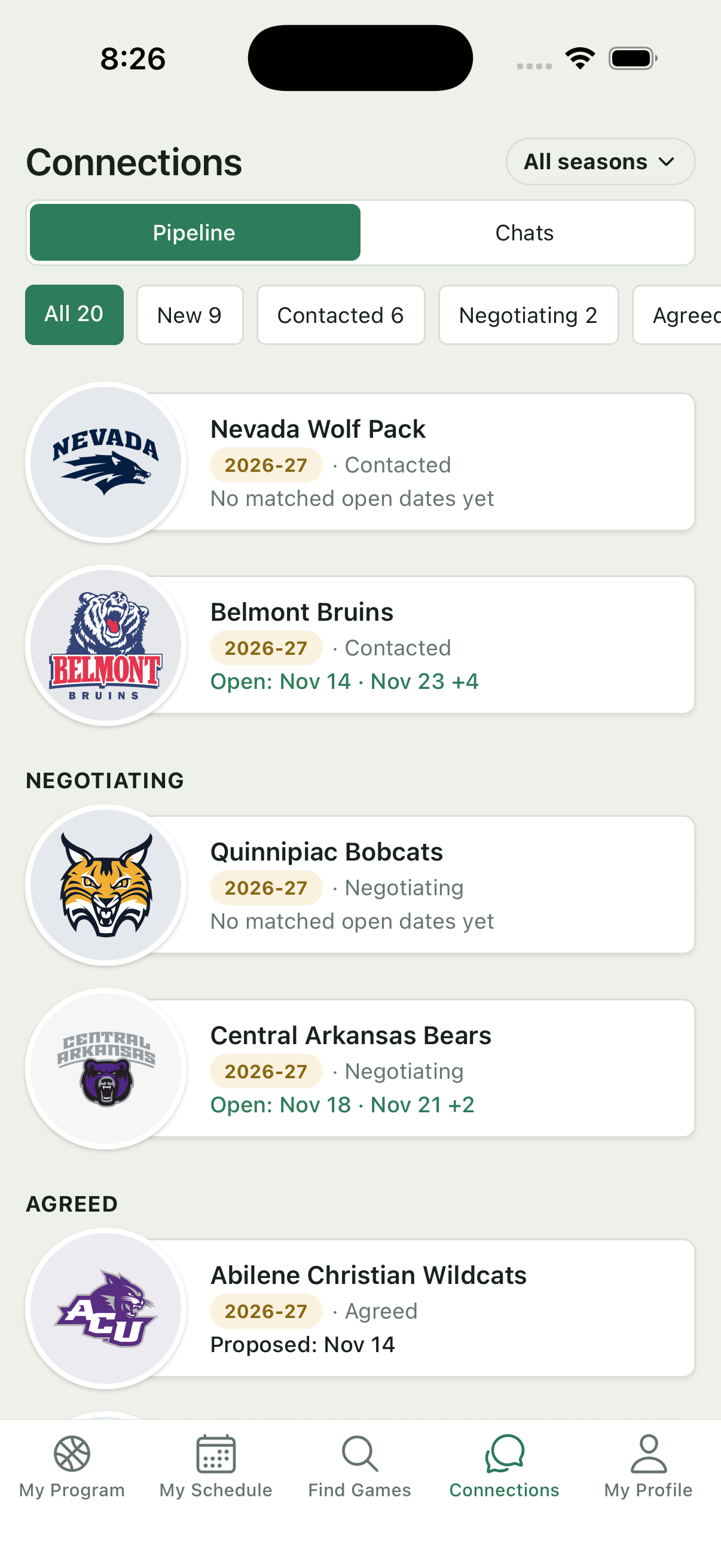Screen dimensions: 721x1568
Task: Tap the Central Arkansas bear logo thumbnail
Action: (x=106, y=1068)
